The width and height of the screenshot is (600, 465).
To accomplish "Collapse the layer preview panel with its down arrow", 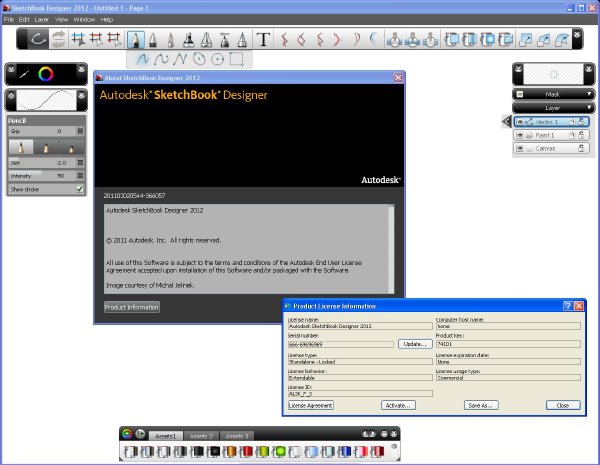I will (518, 69).
